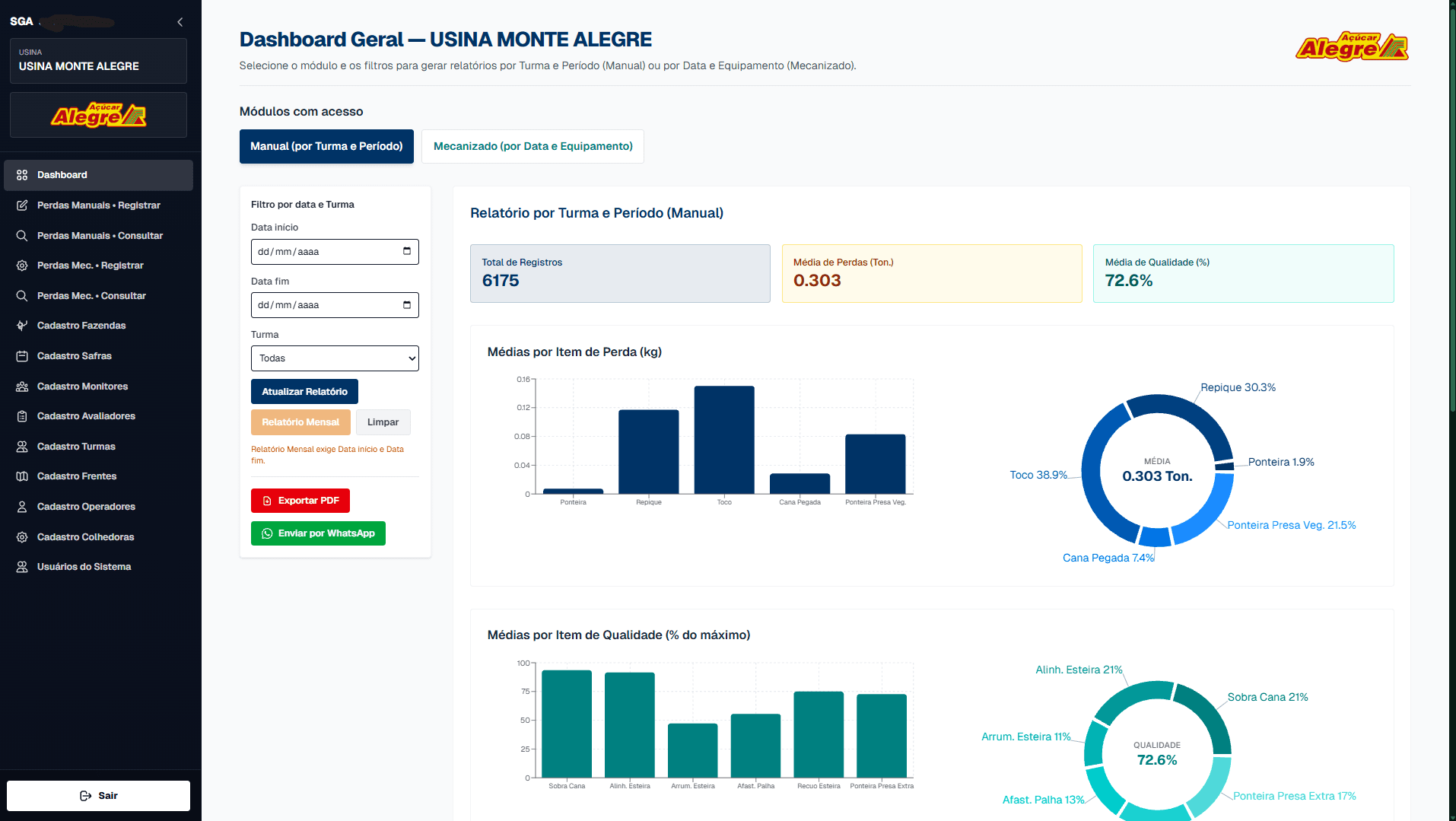Open Perdas Mec. • Registrar gear icon
The height and width of the screenshot is (821, 1456).
click(22, 265)
